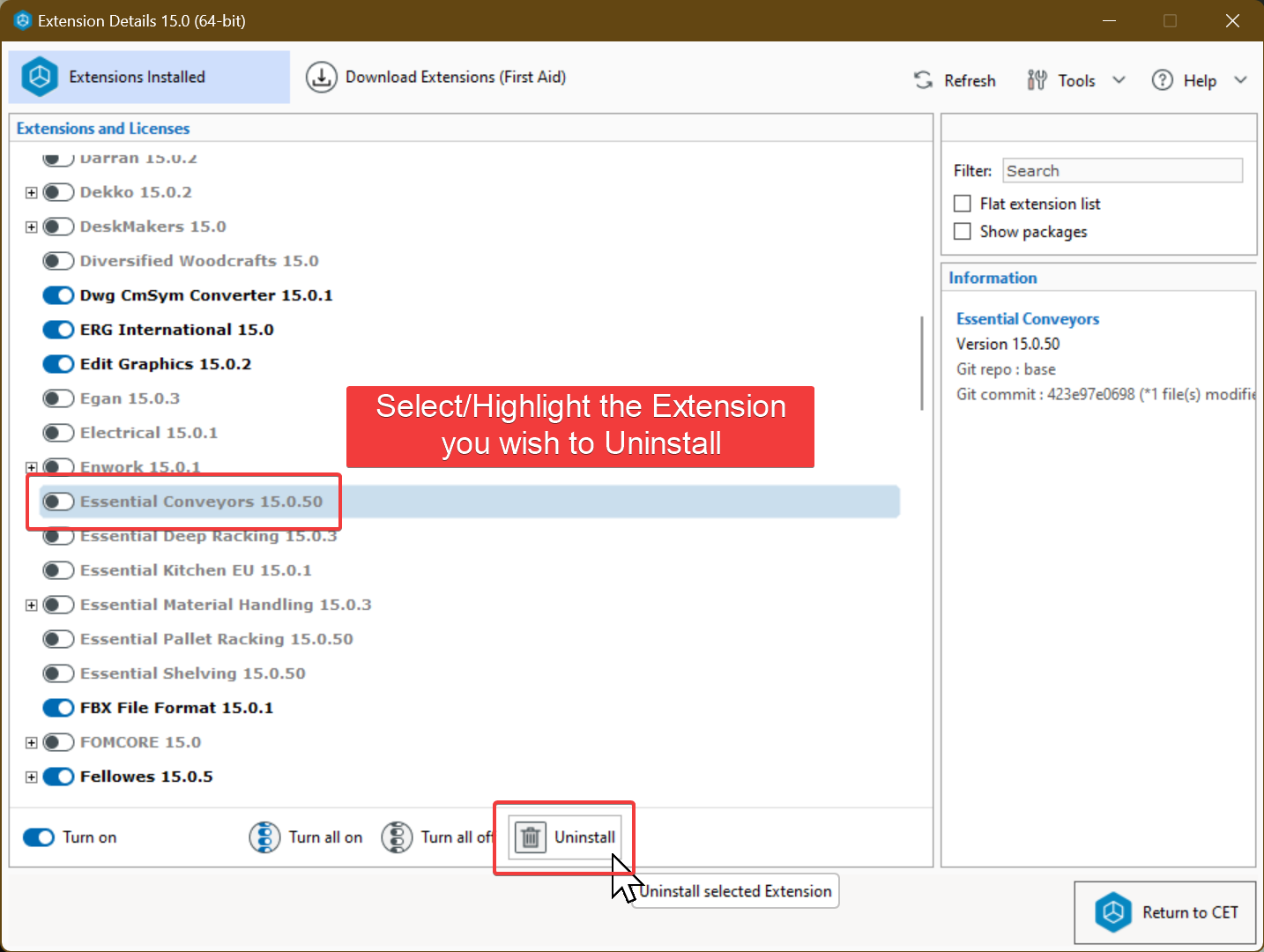Select Essential Conveyors 15.0.50 row
Screen dimensions: 1264x952
click(x=469, y=502)
